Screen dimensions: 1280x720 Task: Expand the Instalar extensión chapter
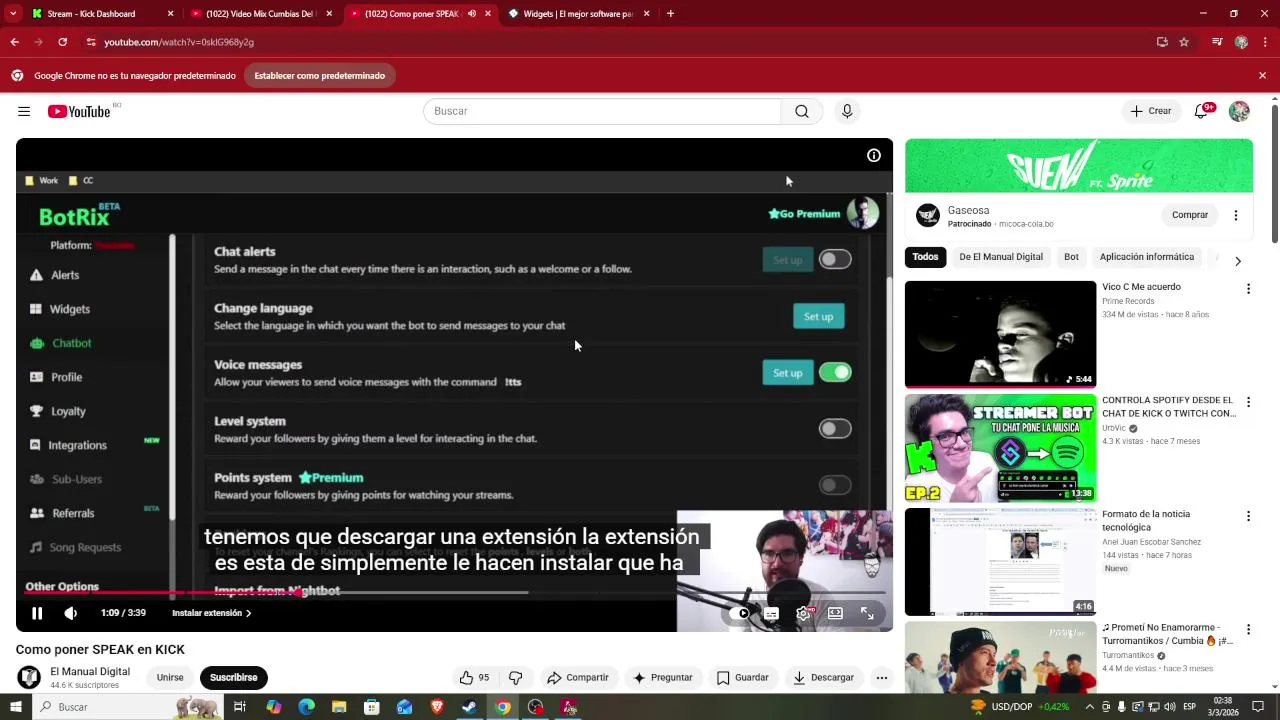[x=211, y=613]
